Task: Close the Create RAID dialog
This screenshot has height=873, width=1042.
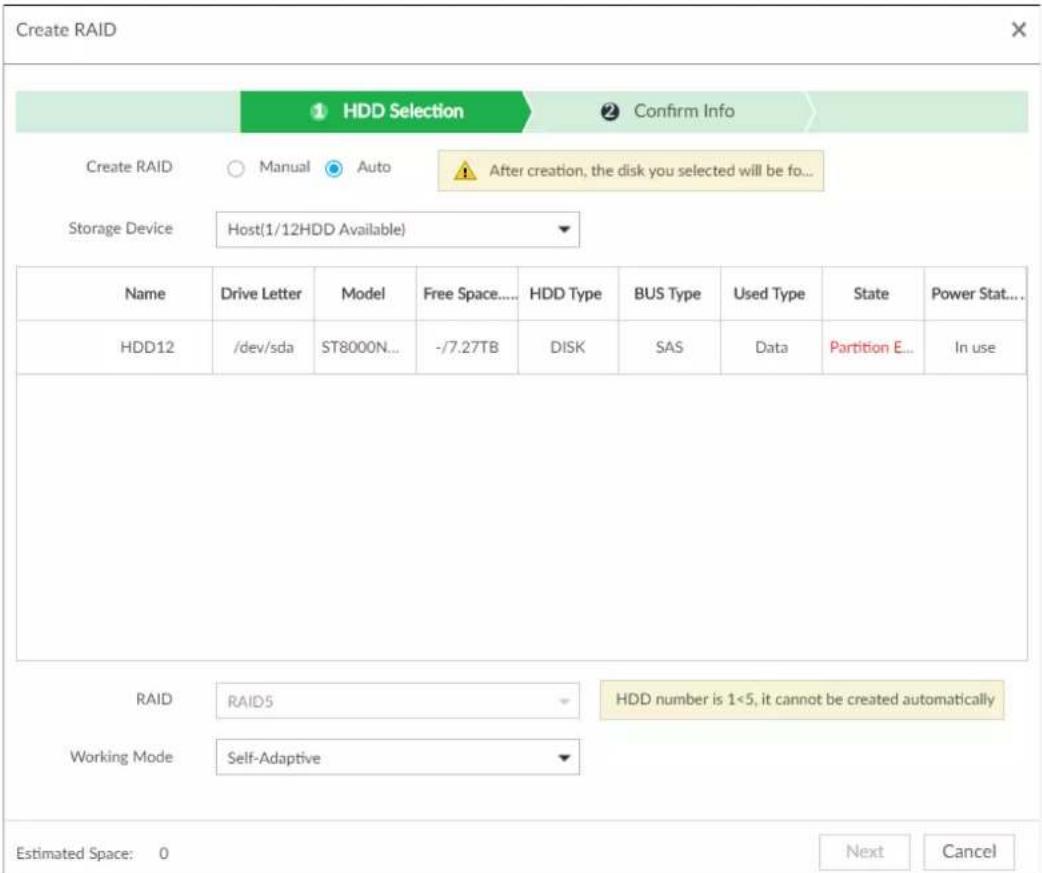Action: point(1018,30)
